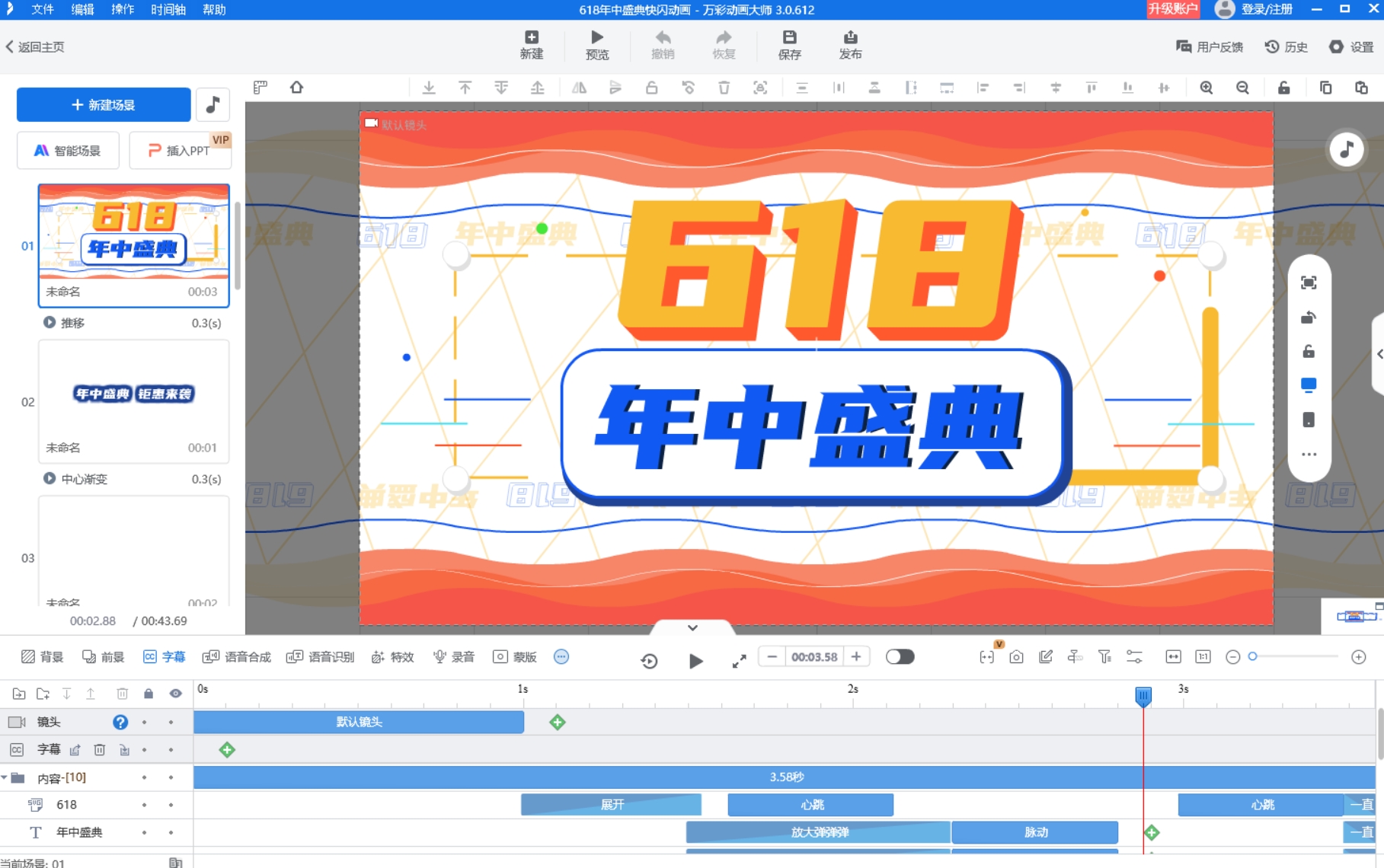Create a new scene with 新建场景

click(104, 104)
